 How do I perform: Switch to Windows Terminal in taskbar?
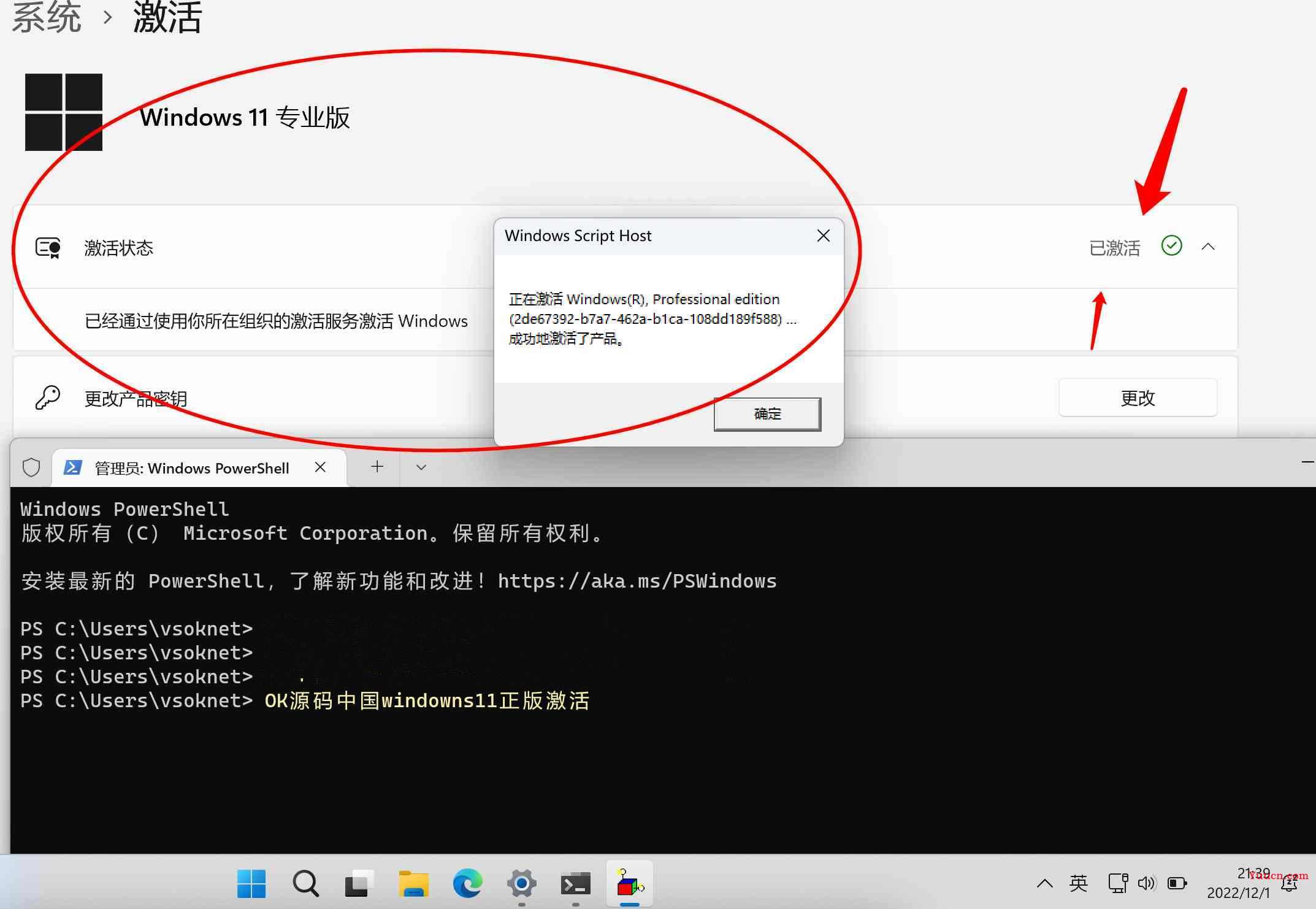pyautogui.click(x=575, y=884)
